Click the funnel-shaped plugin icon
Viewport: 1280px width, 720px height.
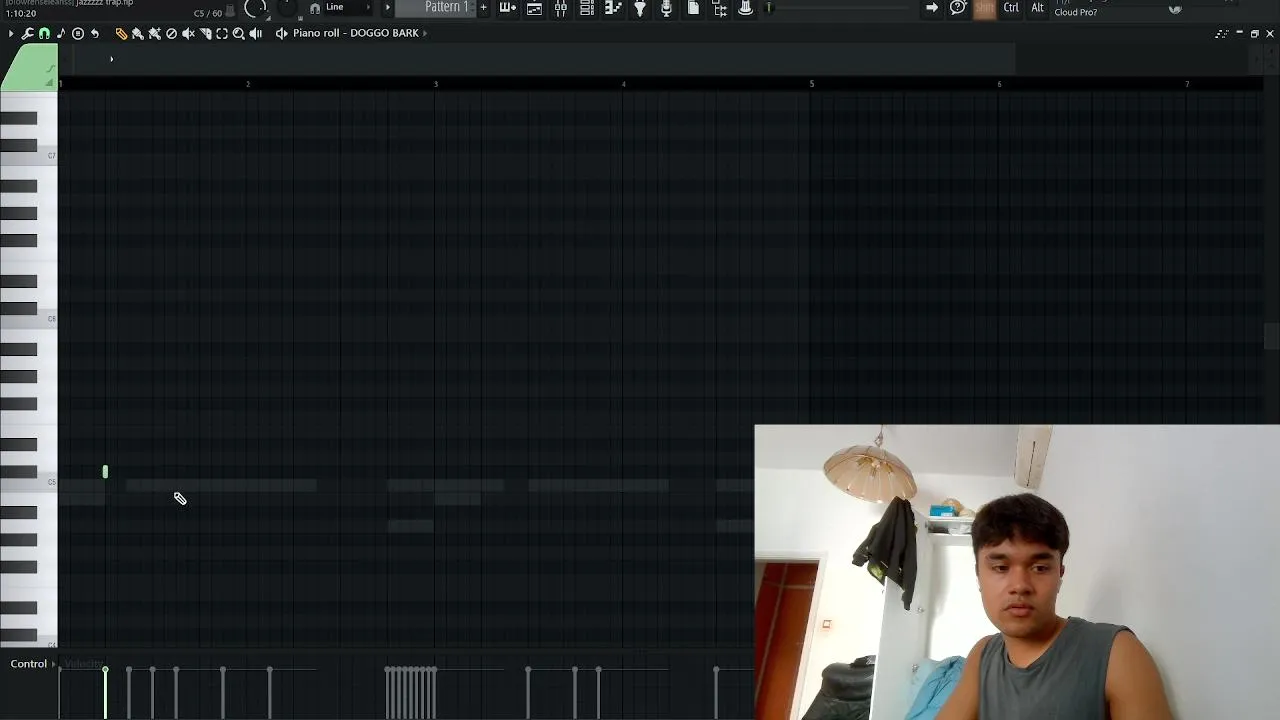(640, 8)
